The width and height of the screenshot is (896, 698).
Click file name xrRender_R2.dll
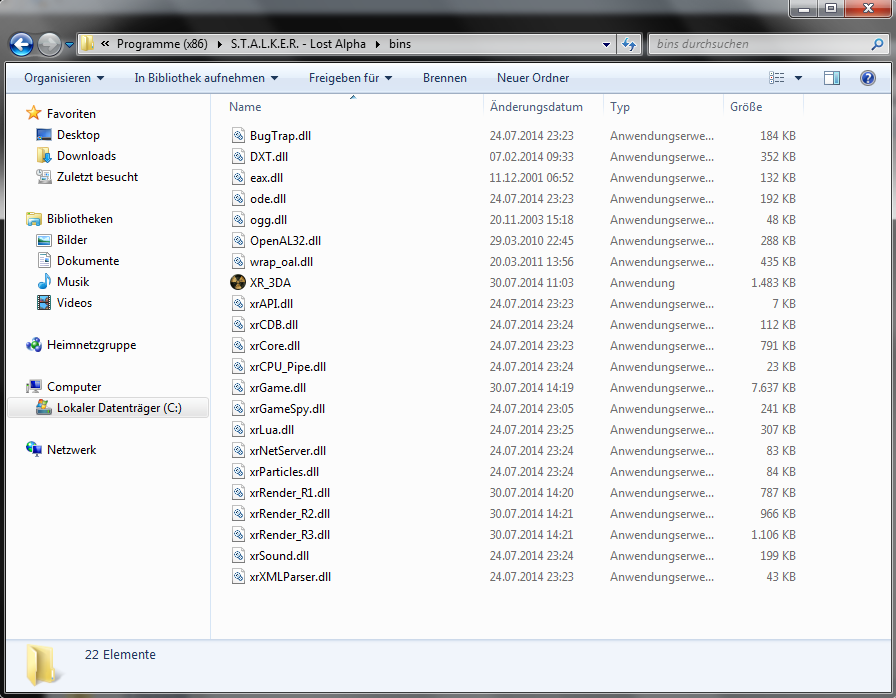click(289, 514)
